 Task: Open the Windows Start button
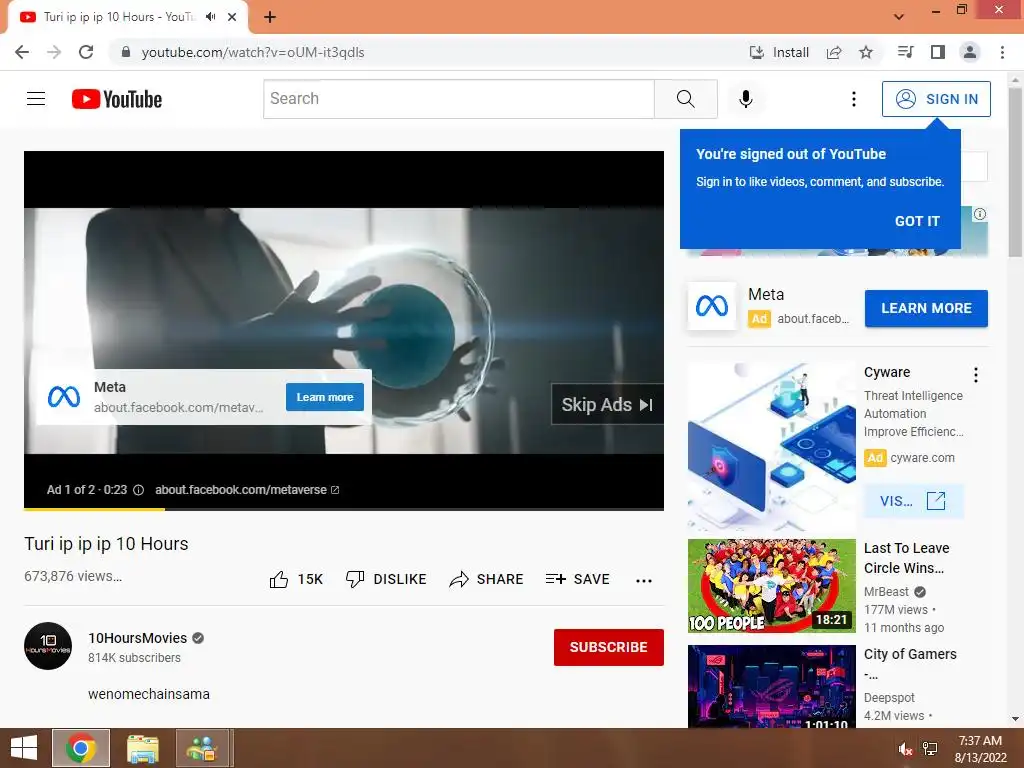pyautogui.click(x=24, y=748)
